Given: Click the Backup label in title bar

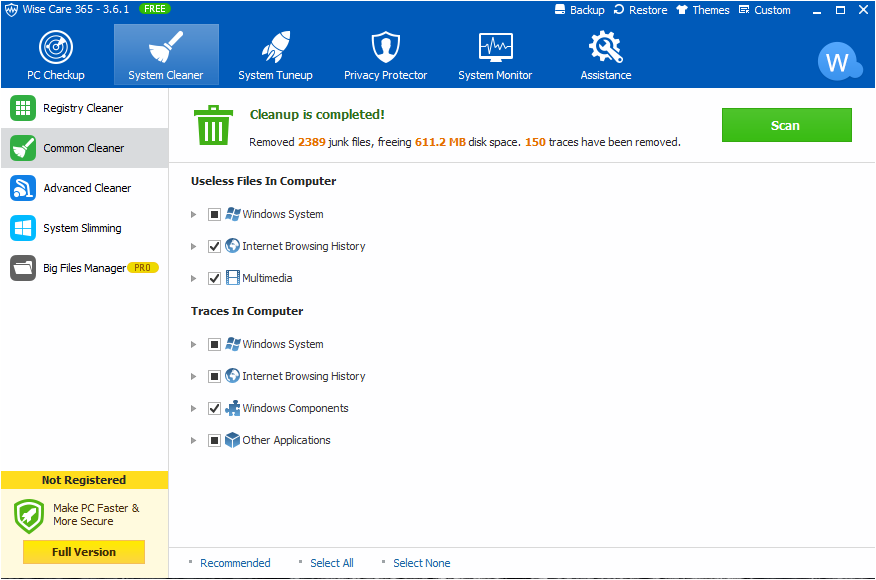Looking at the screenshot, I should (587, 10).
